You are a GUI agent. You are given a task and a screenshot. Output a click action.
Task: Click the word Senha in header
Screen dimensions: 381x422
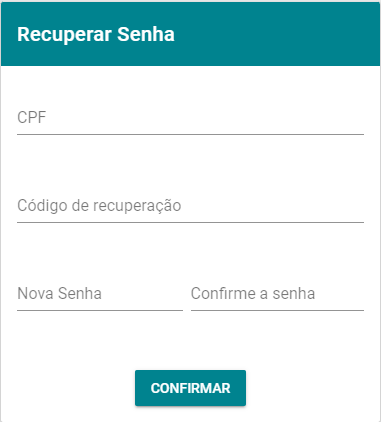point(146,34)
